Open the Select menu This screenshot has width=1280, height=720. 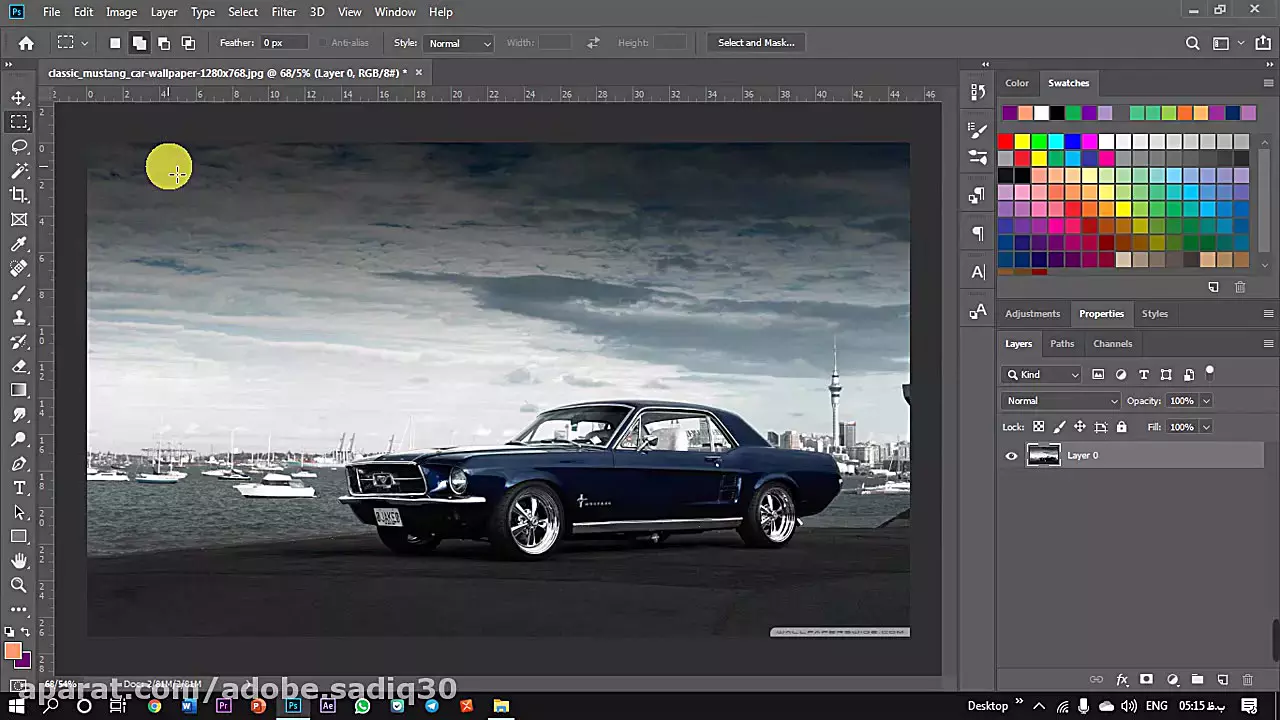(243, 12)
